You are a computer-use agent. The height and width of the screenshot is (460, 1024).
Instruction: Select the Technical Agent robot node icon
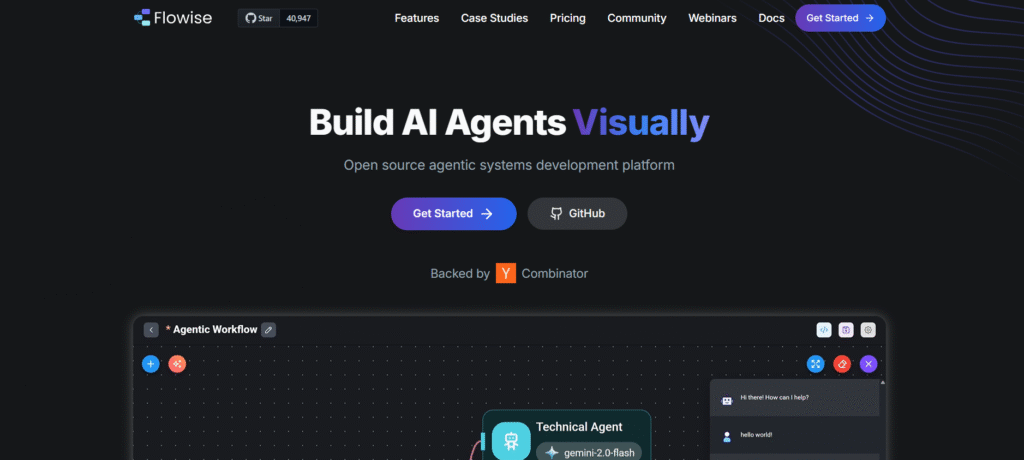[511, 441]
